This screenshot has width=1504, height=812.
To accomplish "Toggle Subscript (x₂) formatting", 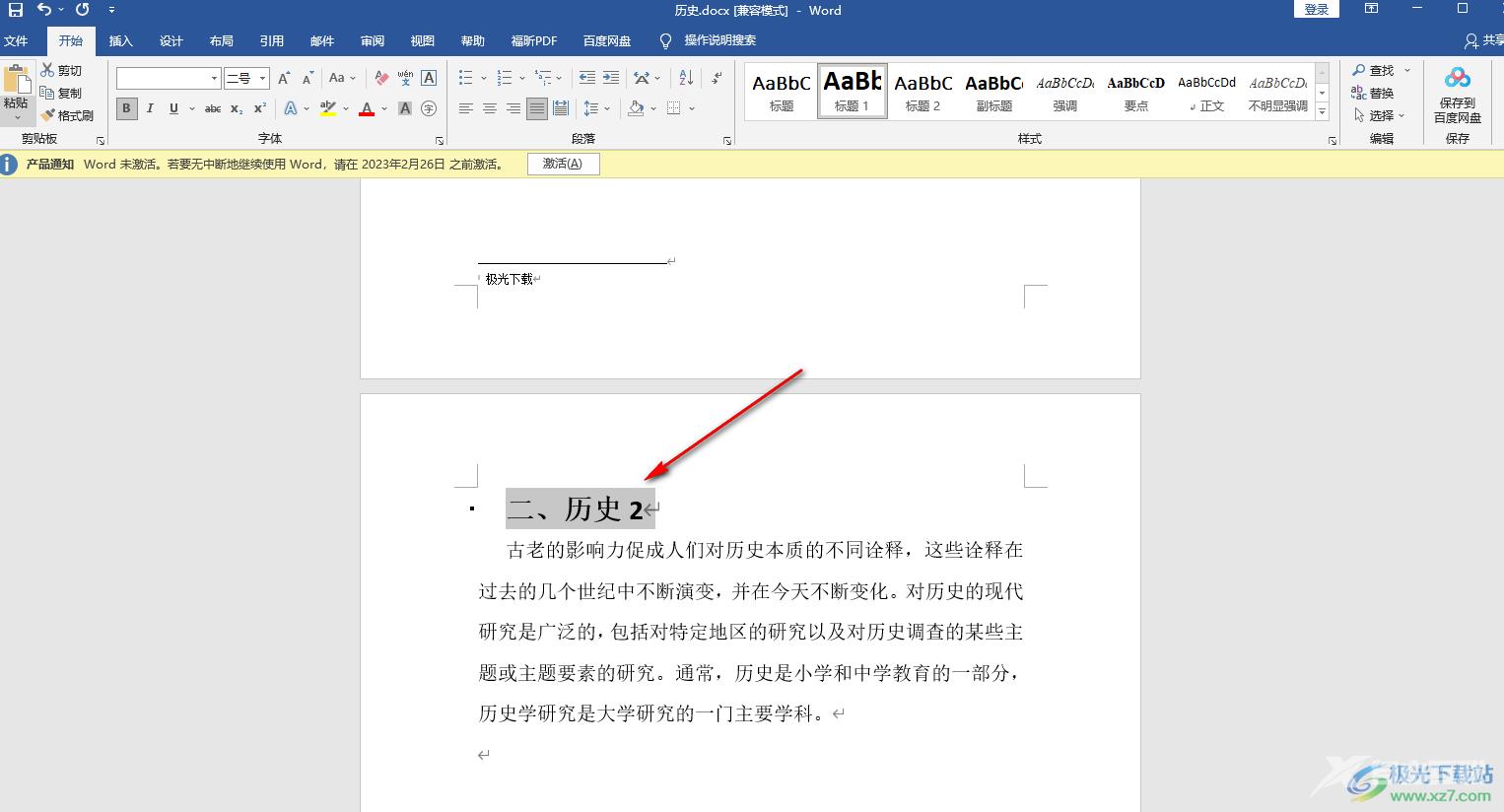I will pyautogui.click(x=237, y=108).
